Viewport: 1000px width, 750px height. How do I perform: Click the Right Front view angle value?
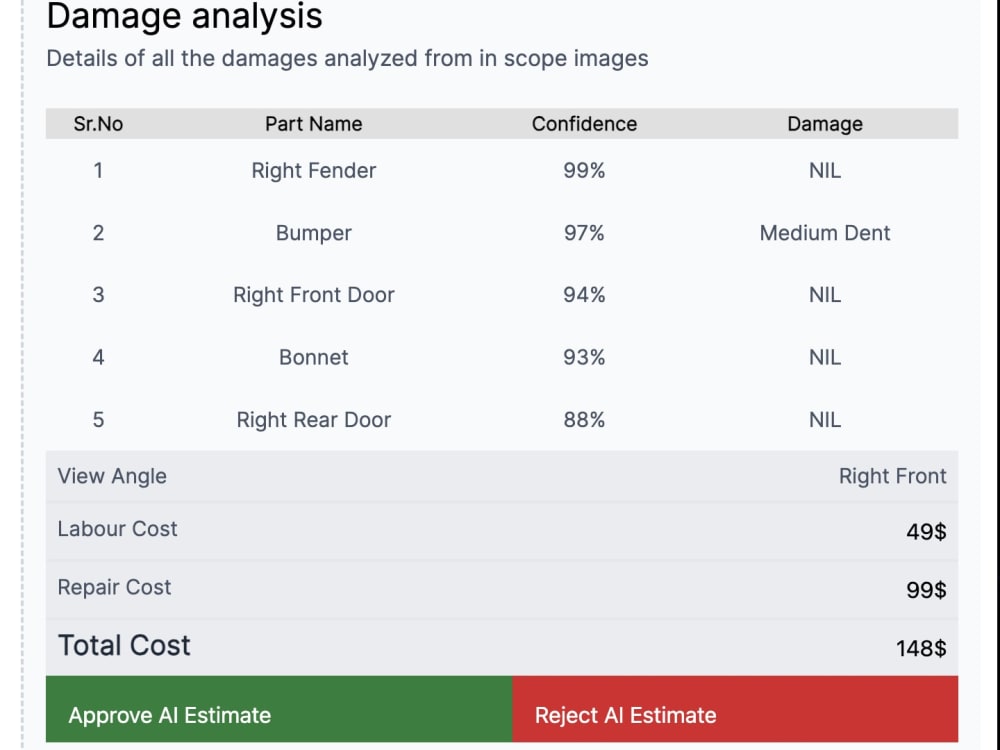(892, 476)
